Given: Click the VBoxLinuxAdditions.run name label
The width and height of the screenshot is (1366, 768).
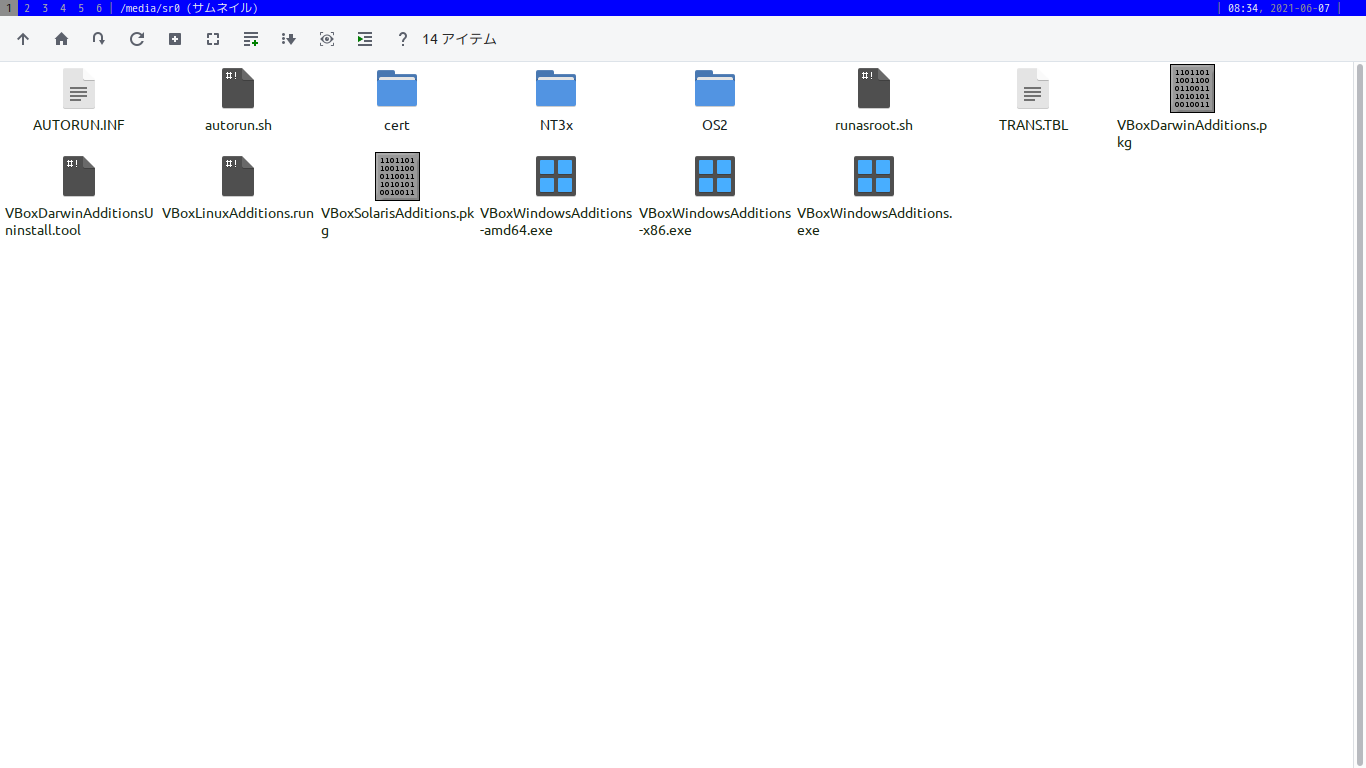Looking at the screenshot, I should click(x=238, y=213).
